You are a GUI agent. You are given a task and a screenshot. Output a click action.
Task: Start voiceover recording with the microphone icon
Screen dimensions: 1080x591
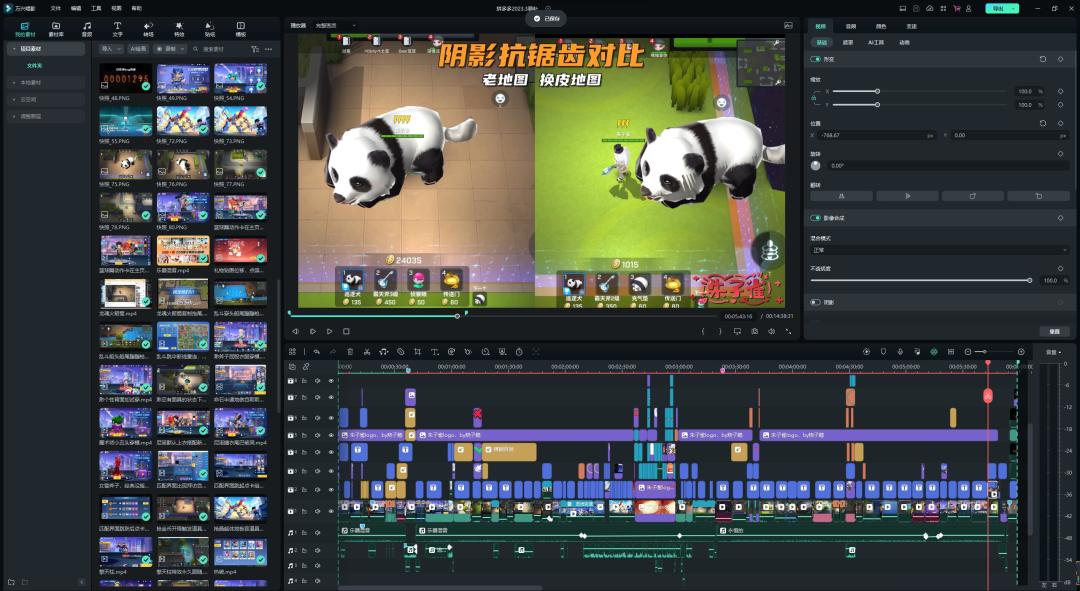coord(900,352)
